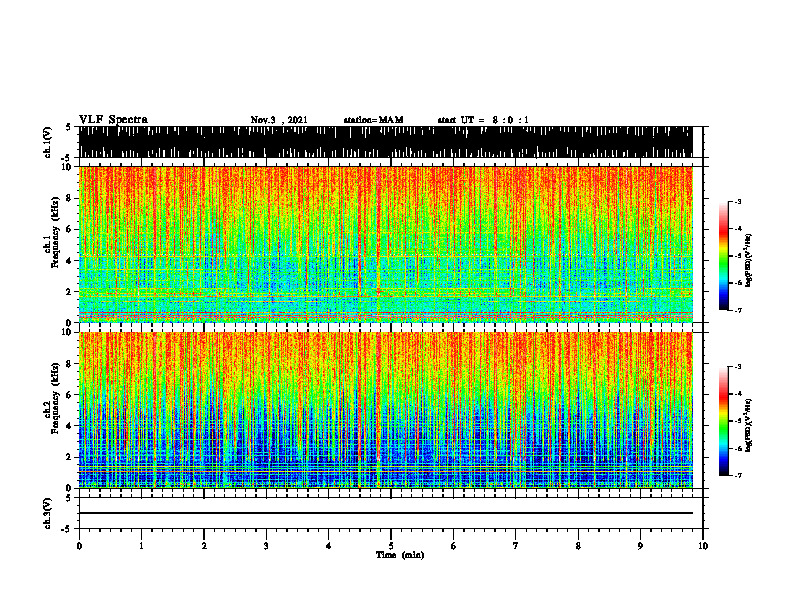Click the ch.1 "Frequency (kHz)" axis label
792x612 pixels.
[55, 232]
